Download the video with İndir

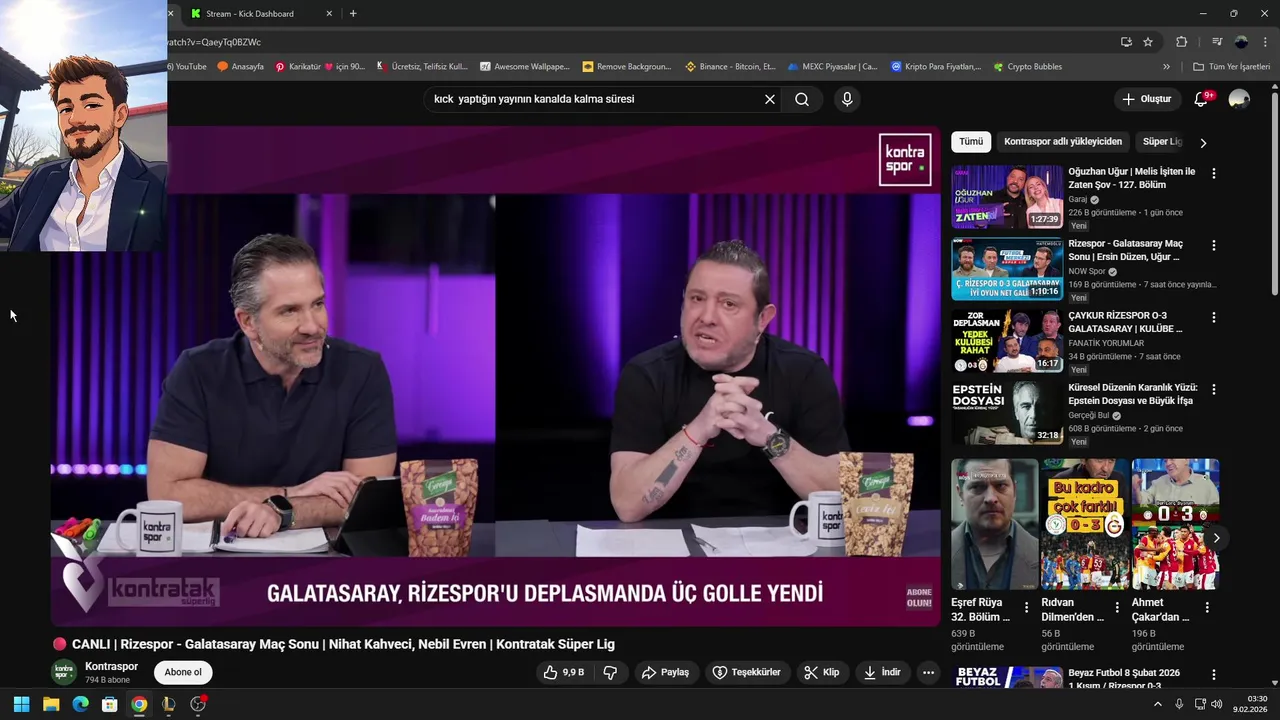(x=882, y=672)
